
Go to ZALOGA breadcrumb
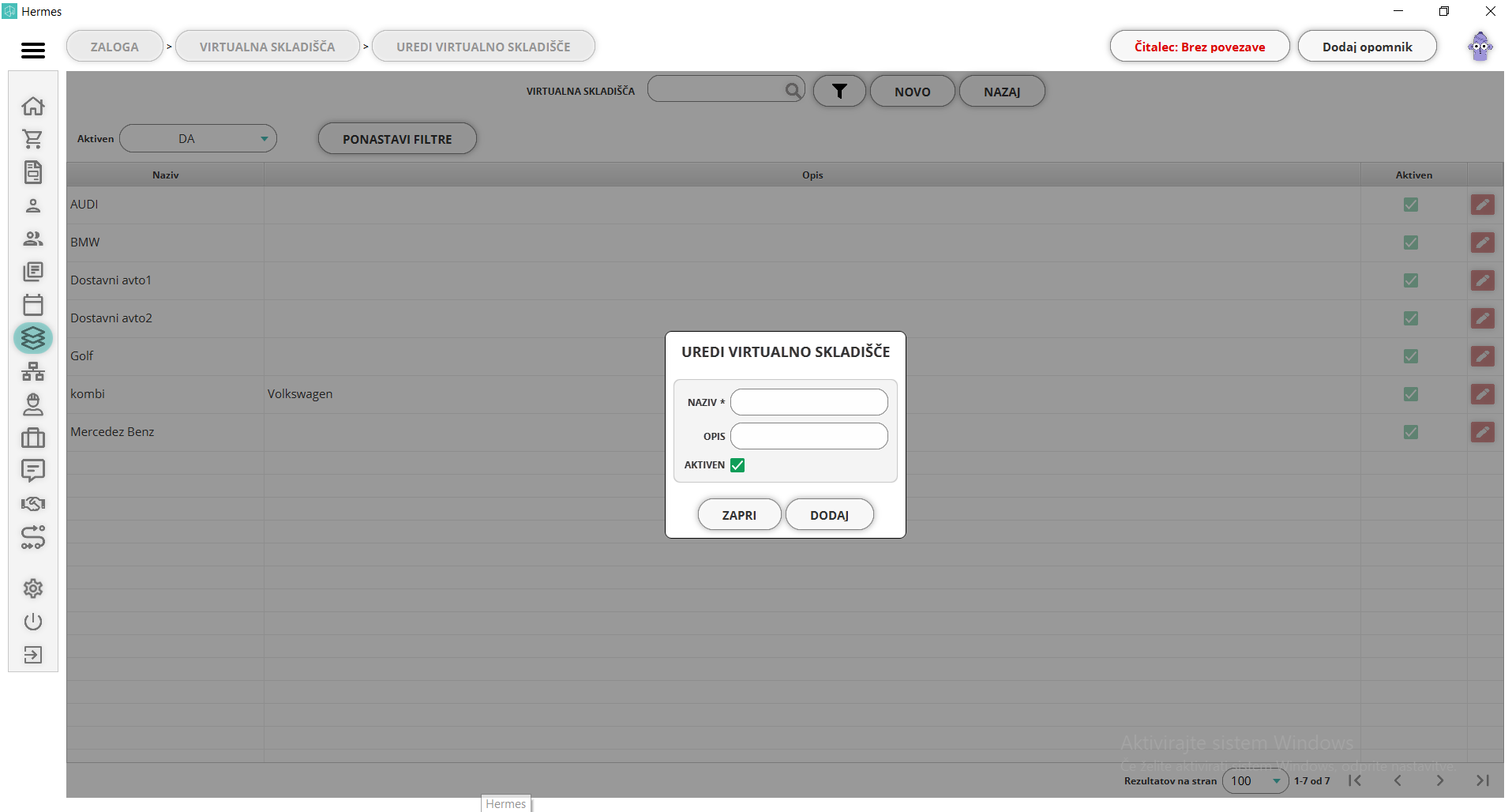(114, 47)
